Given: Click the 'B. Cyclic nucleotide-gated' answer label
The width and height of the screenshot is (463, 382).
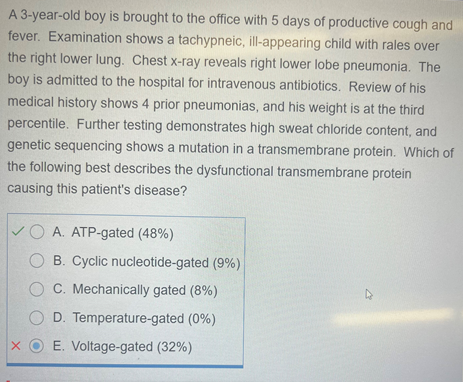Looking at the screenshot, I should click(x=131, y=261).
